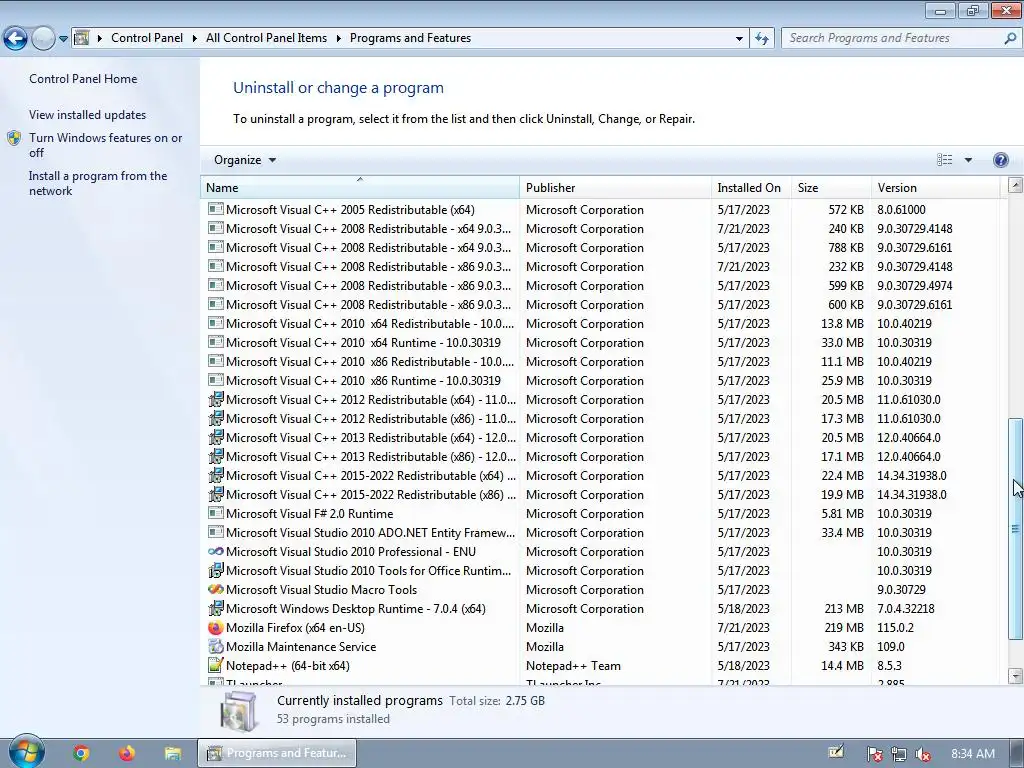
Task: Click the vertical scrollbar thumb
Action: click(x=1015, y=529)
